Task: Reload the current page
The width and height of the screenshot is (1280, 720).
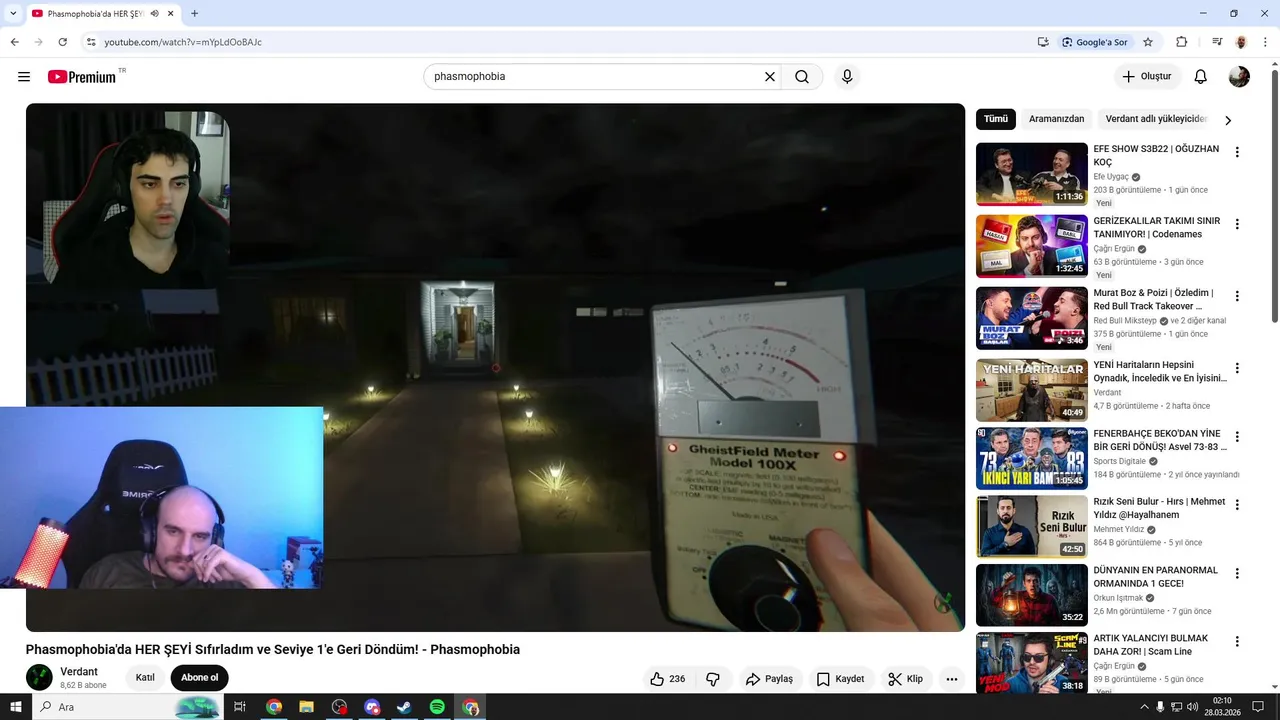Action: 62,42
